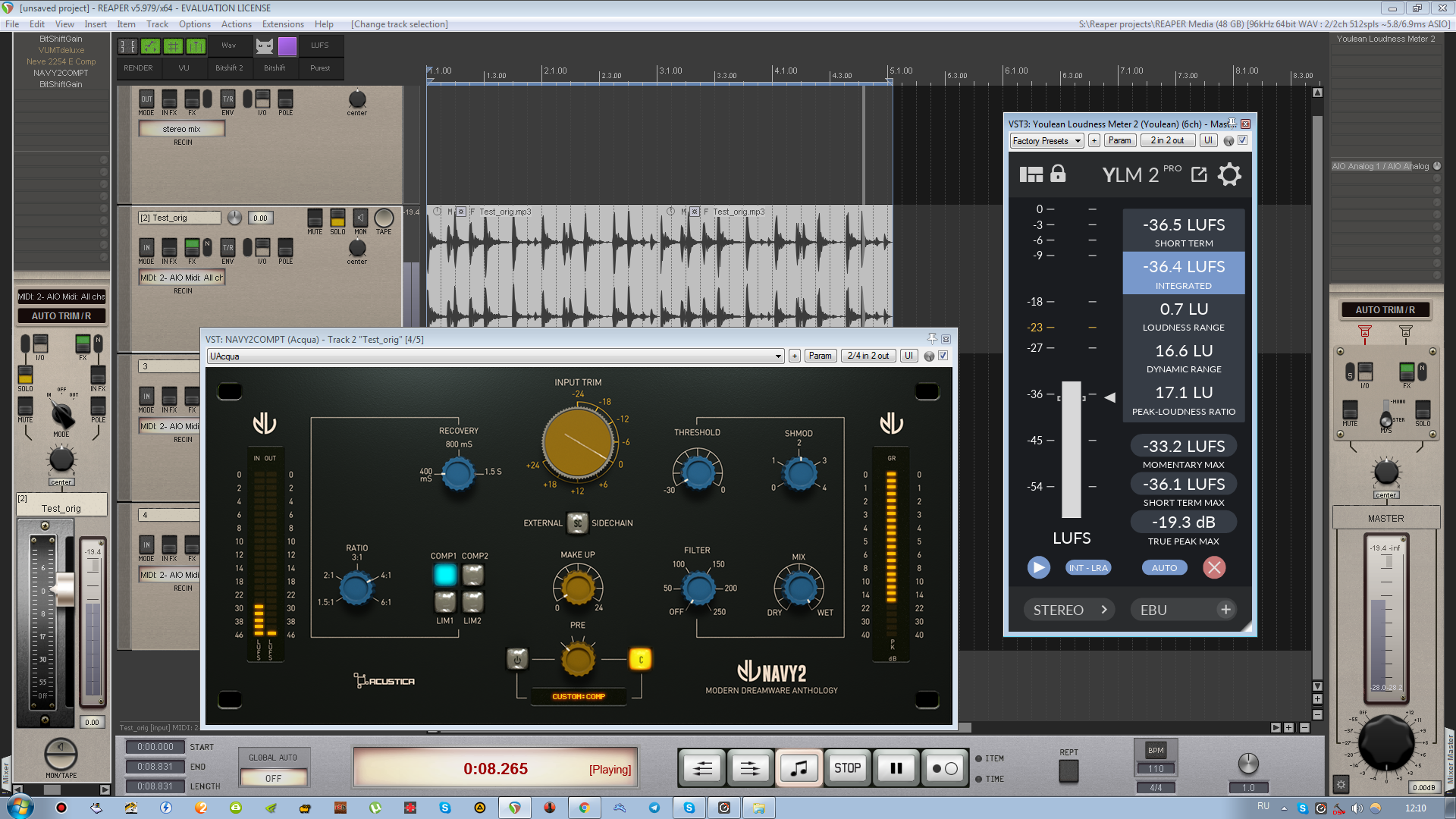Enable LIM2 mode on NAVY2

[473, 602]
